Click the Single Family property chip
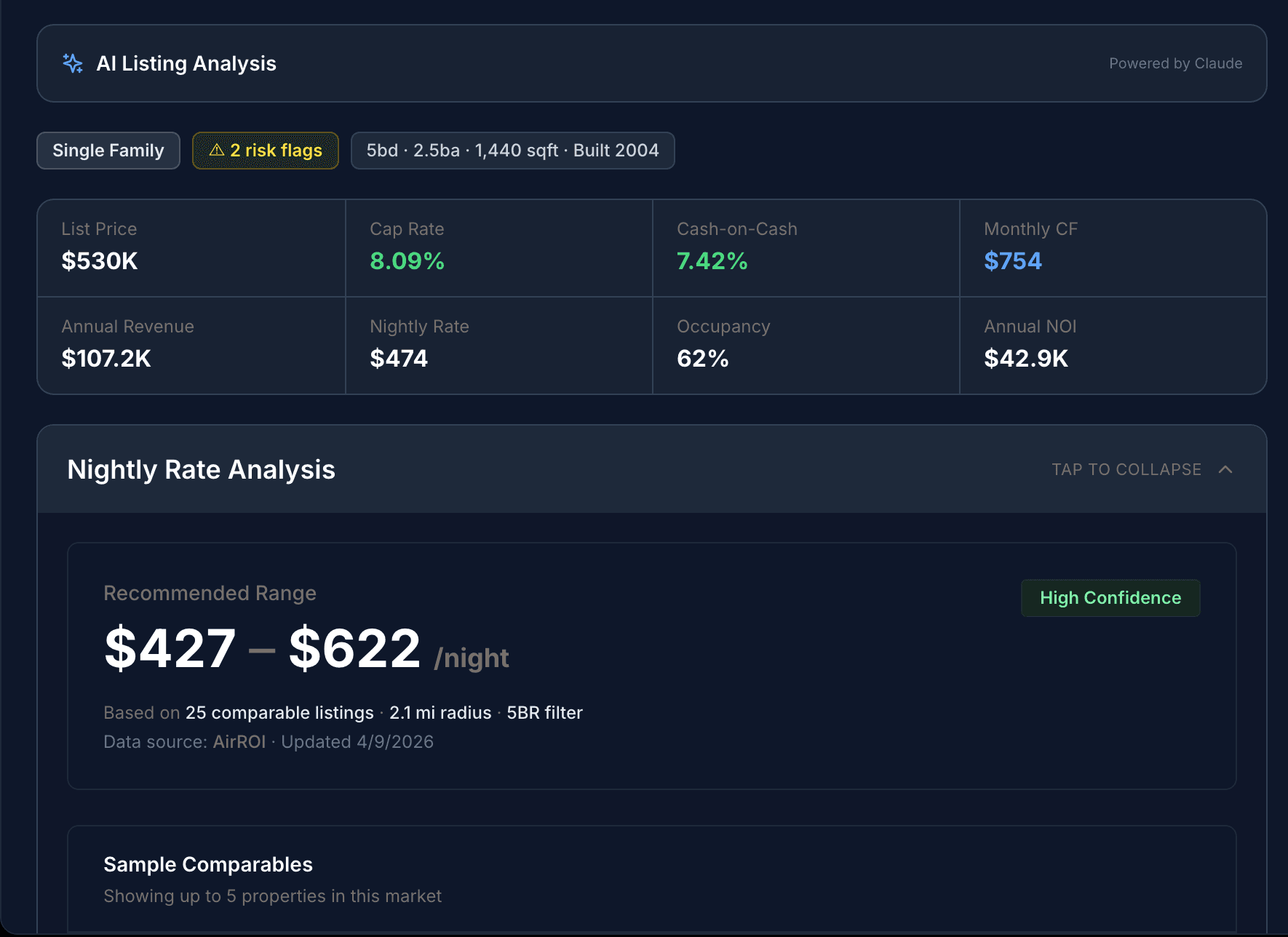The width and height of the screenshot is (1288, 937). point(108,151)
